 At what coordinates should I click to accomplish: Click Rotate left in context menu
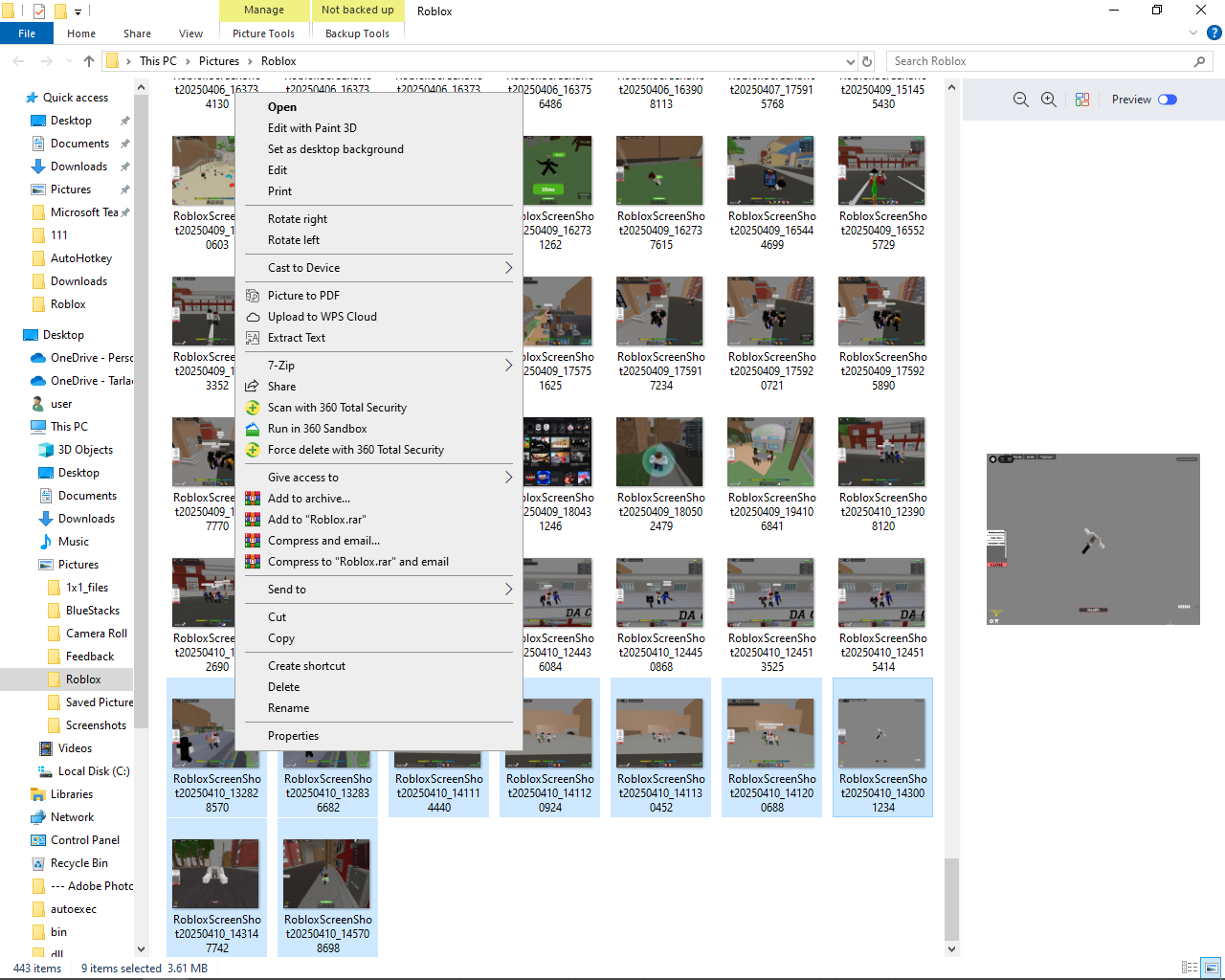pyautogui.click(x=294, y=240)
